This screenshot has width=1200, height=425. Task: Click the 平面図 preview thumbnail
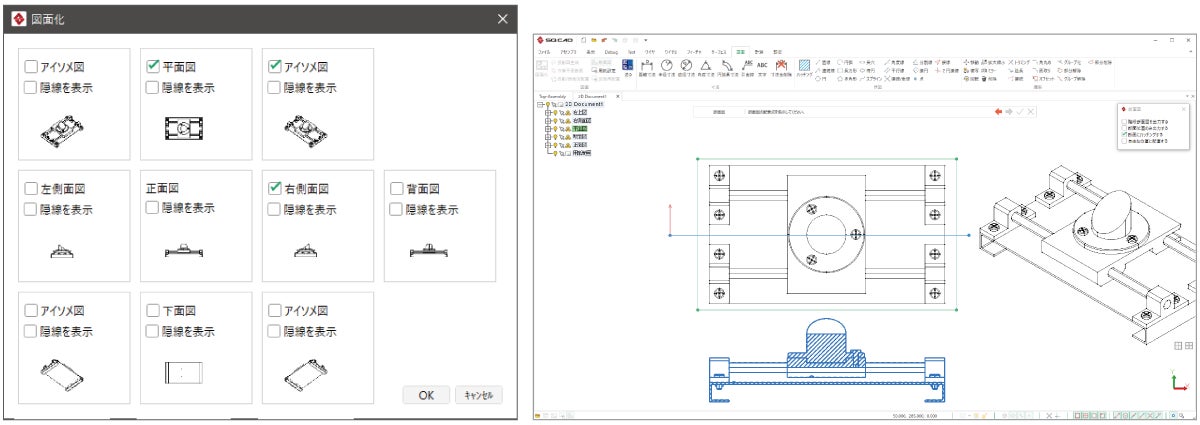pyautogui.click(x=183, y=128)
